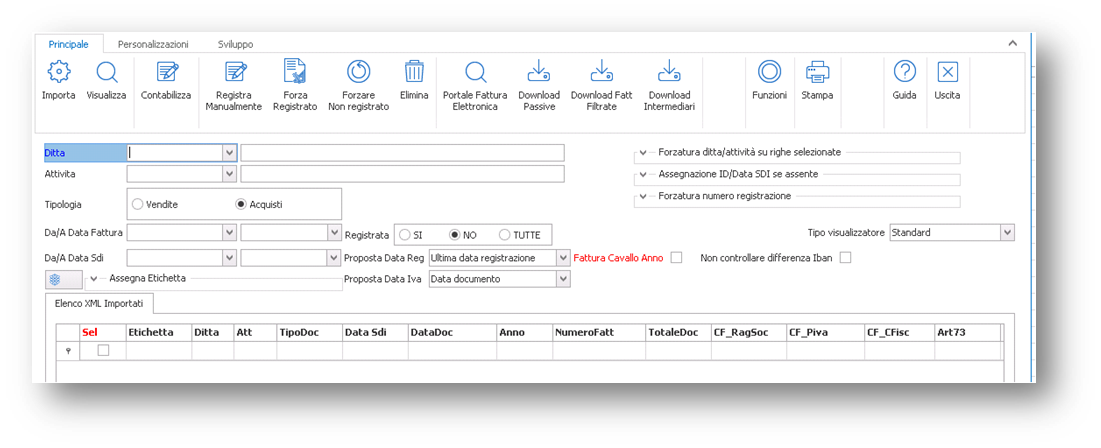This screenshot has width=1101, height=448.
Task: Open the Da Data Fattura date dropdown
Action: (x=230, y=232)
